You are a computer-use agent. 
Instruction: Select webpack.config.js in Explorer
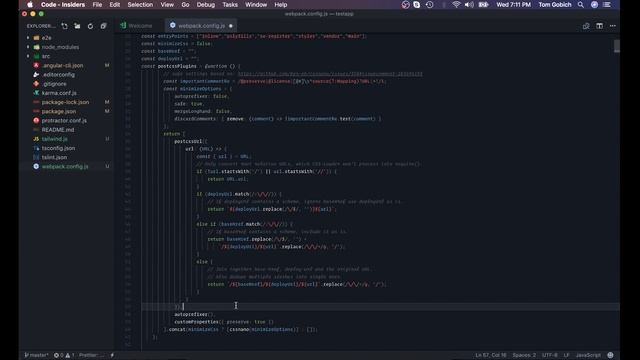tap(65, 167)
